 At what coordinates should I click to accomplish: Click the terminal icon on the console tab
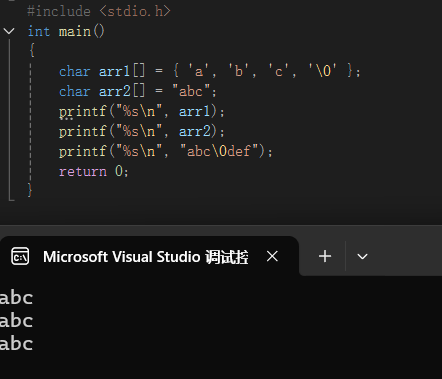(x=20, y=256)
